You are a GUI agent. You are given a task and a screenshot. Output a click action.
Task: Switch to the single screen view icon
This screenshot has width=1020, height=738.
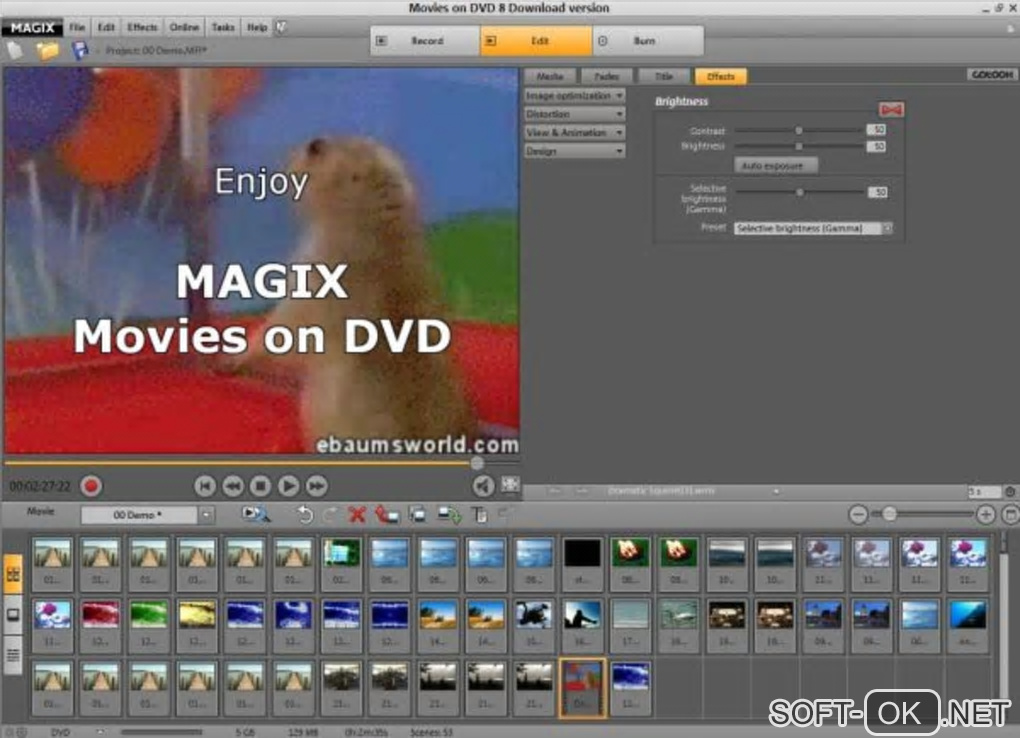[13, 614]
